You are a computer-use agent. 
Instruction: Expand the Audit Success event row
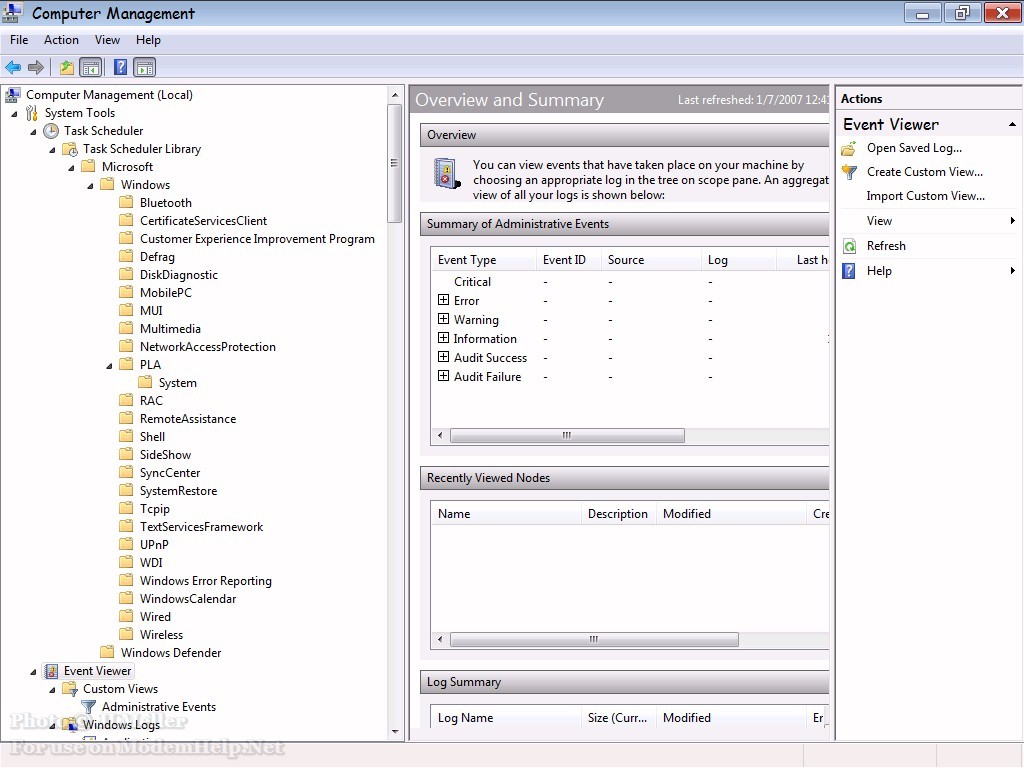(443, 357)
